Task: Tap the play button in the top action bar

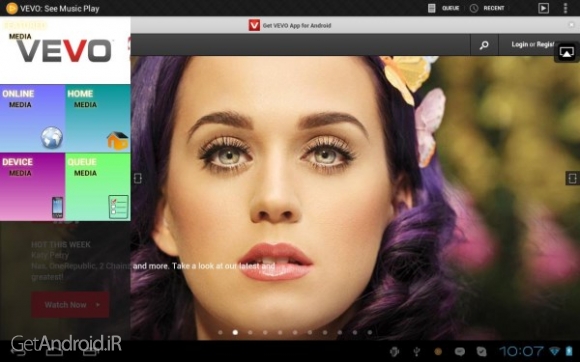Action: click(x=543, y=8)
